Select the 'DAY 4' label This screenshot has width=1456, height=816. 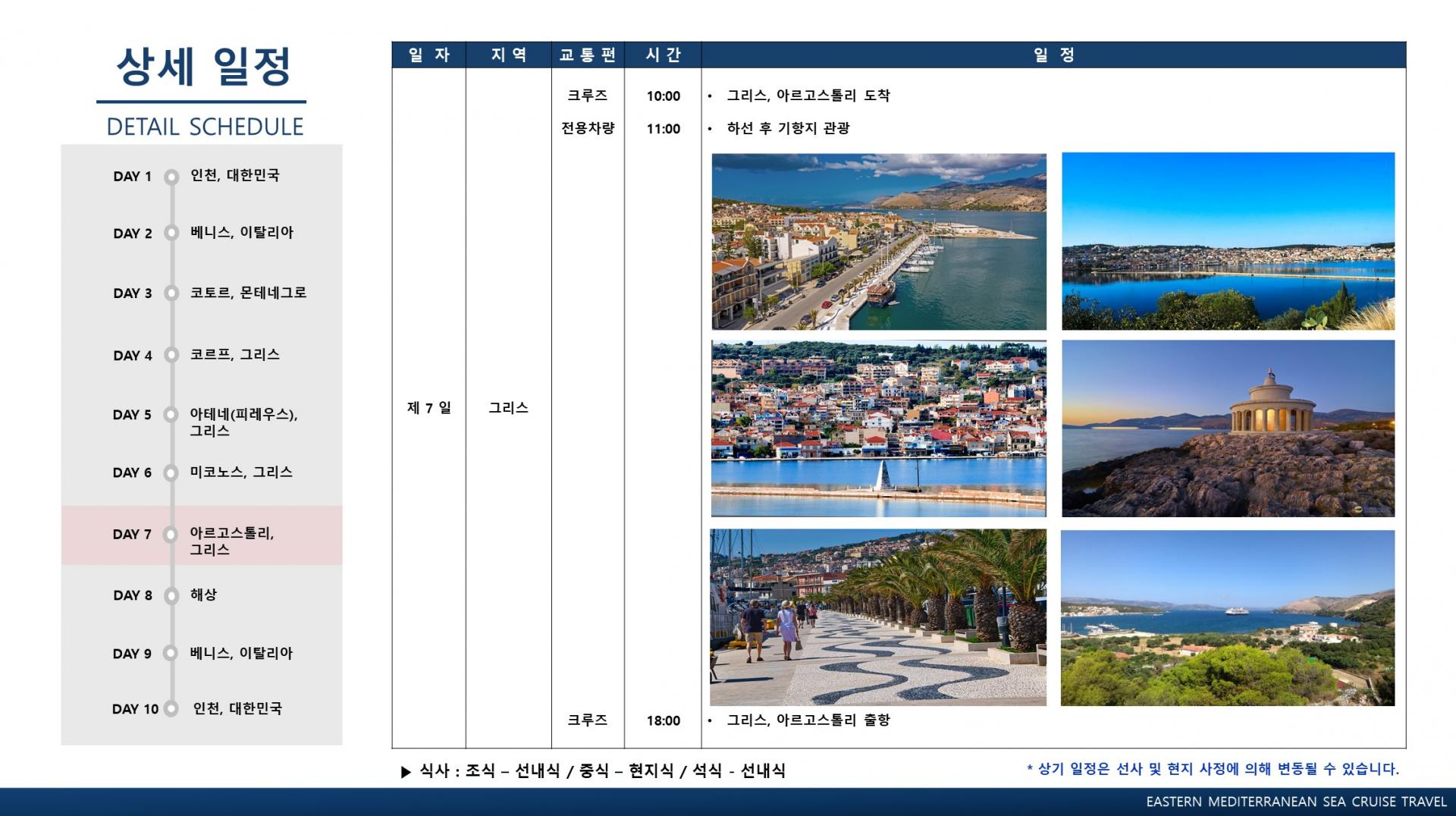click(133, 356)
